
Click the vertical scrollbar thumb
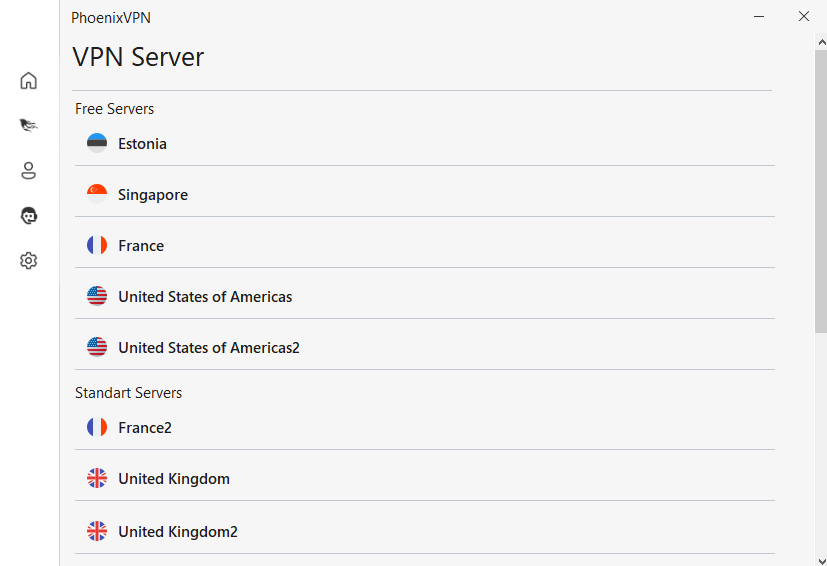click(x=821, y=191)
